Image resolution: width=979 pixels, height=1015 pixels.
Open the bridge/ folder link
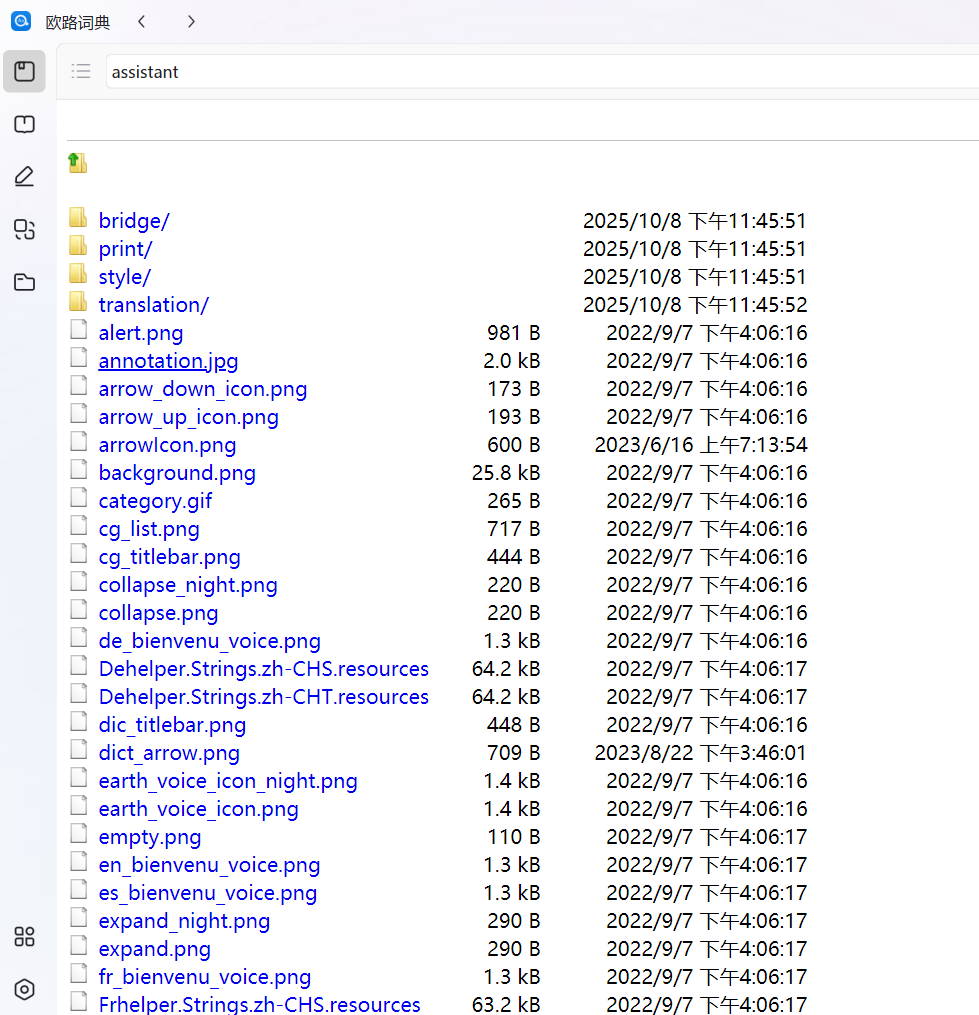134,221
